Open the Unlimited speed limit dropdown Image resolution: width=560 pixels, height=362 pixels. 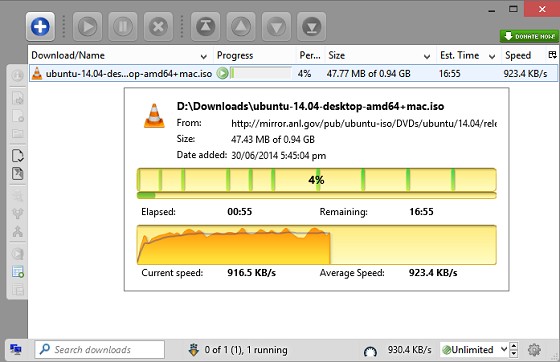[474, 350]
